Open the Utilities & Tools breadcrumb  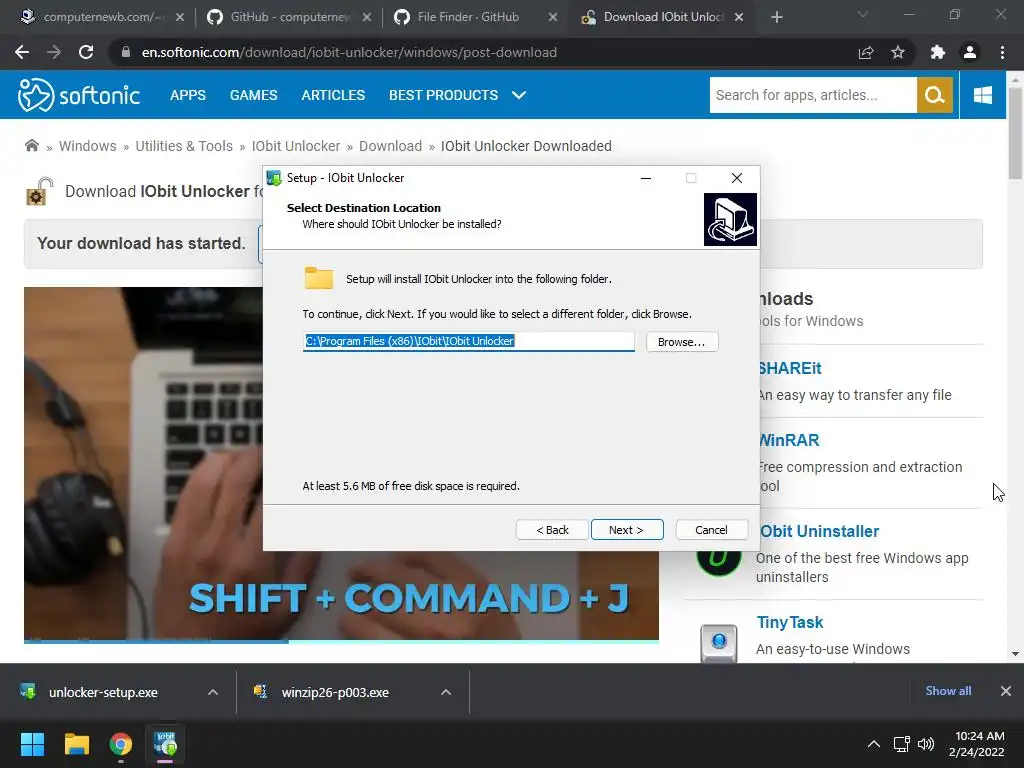[184, 146]
